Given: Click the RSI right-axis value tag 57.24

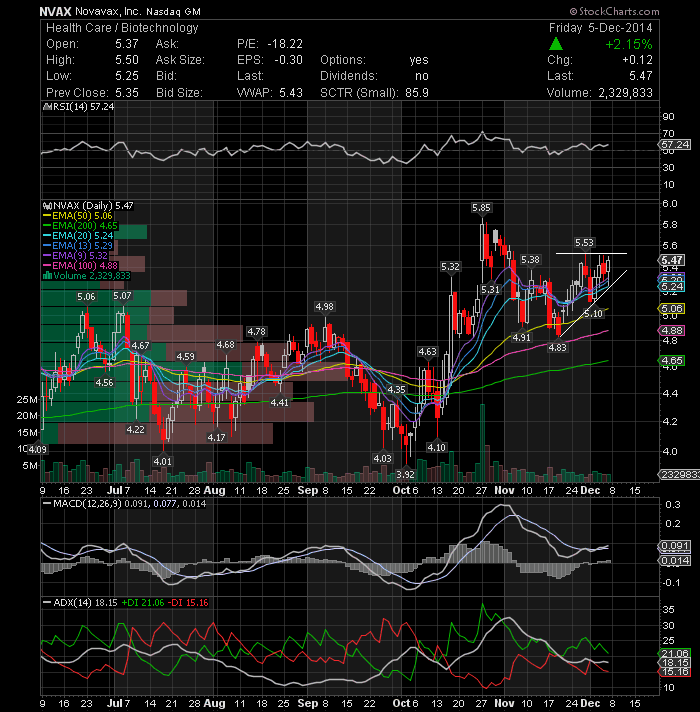Looking at the screenshot, I should (x=675, y=144).
